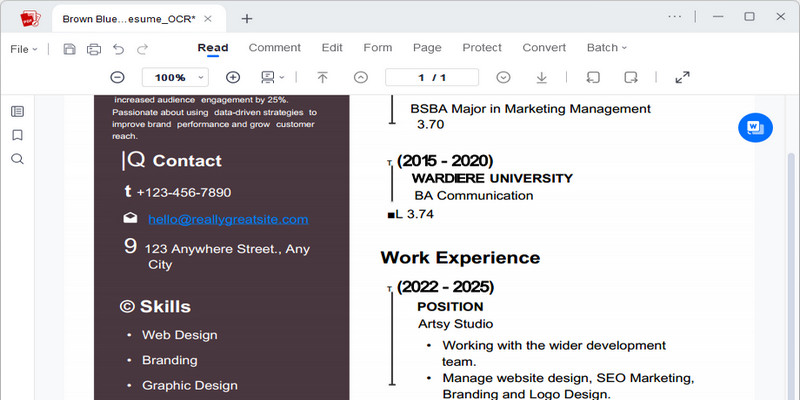
Task: Click the Web Design skill item
Action: (x=180, y=335)
